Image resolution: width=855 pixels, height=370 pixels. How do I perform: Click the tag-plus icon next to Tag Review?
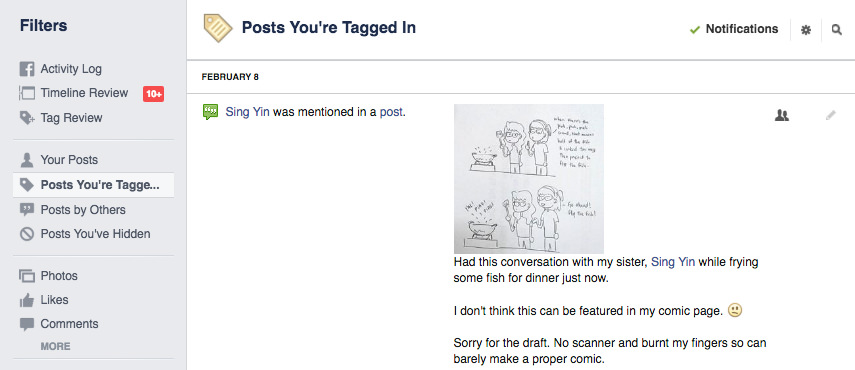tap(27, 118)
